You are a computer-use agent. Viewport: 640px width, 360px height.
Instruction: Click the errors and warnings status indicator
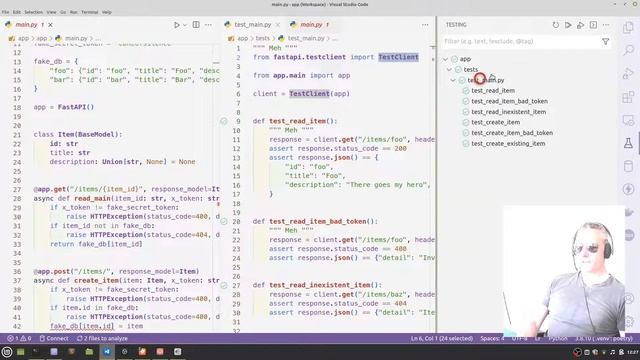19,338
